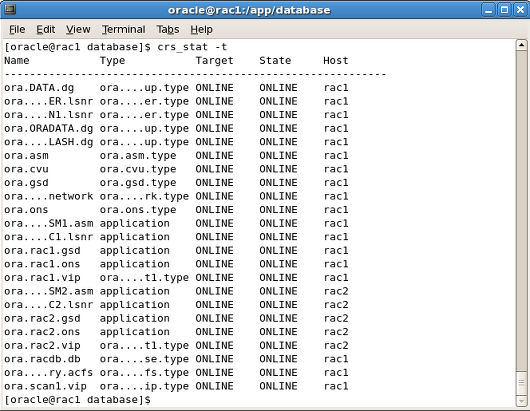530x411 pixels.
Task: Select the ora....C2.lsnr resource name
Action: tap(48, 305)
